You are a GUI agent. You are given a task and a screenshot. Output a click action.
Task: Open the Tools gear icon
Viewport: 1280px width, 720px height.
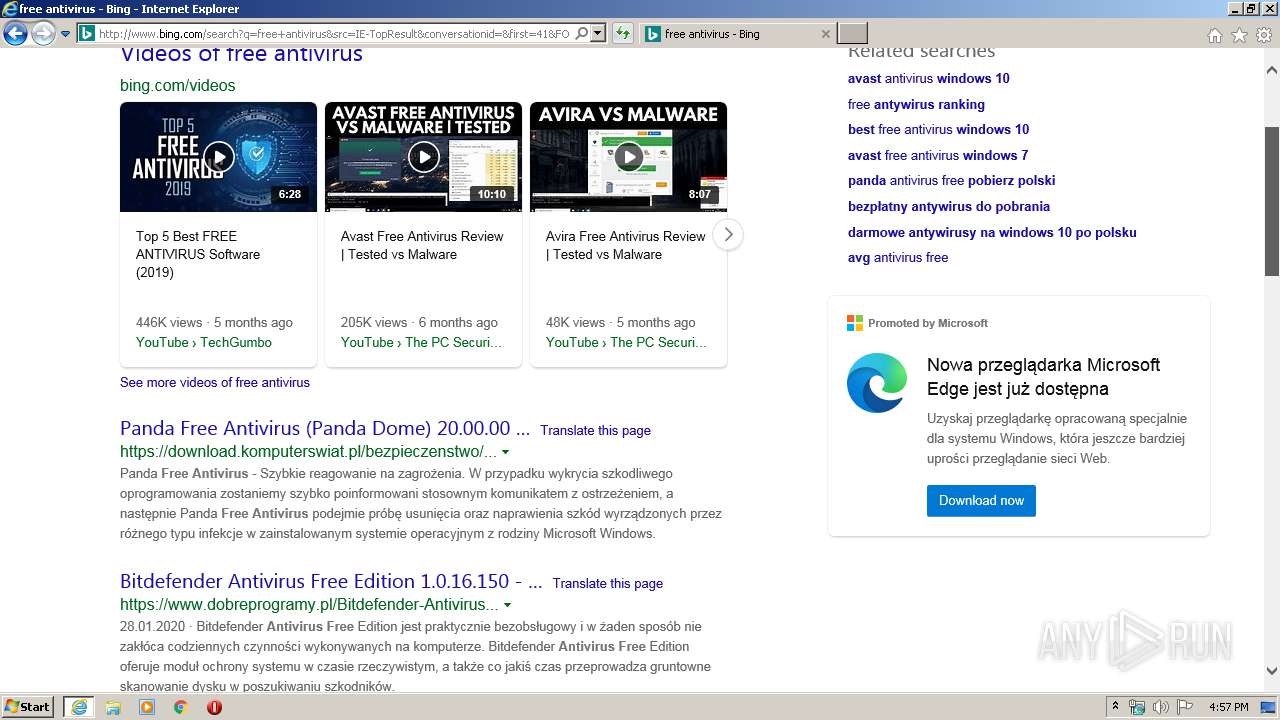[1264, 35]
